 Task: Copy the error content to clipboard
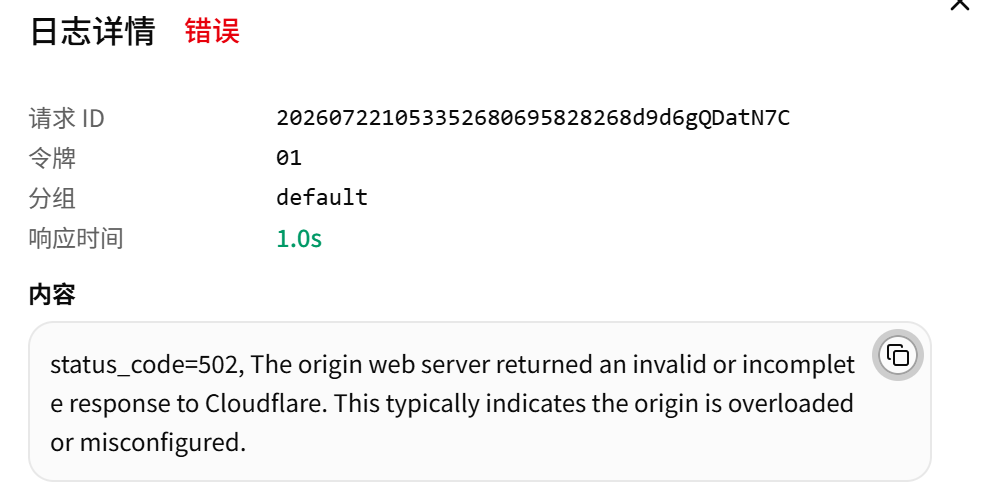click(897, 355)
